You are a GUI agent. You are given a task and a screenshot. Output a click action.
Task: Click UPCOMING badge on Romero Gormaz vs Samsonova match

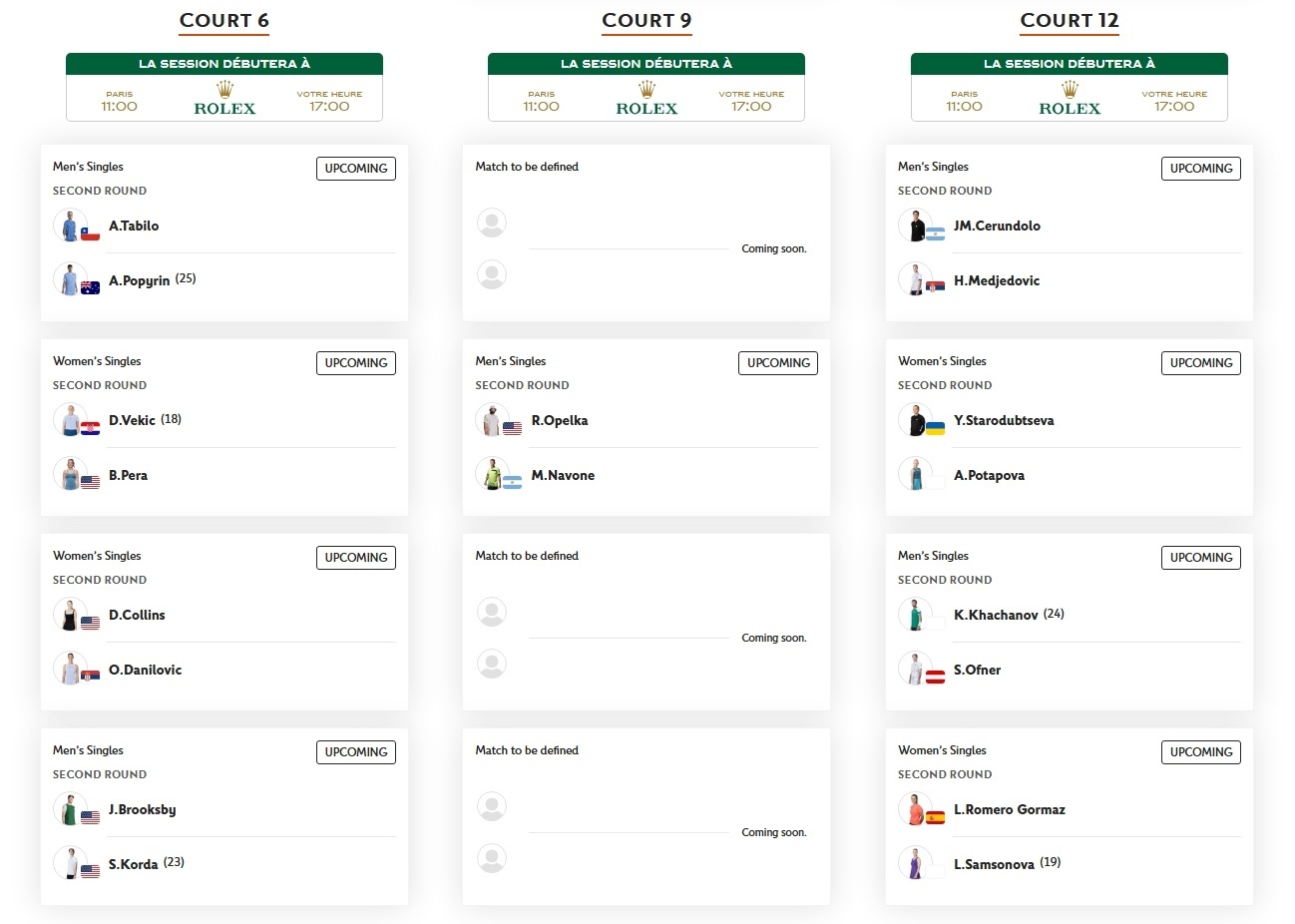[1201, 752]
